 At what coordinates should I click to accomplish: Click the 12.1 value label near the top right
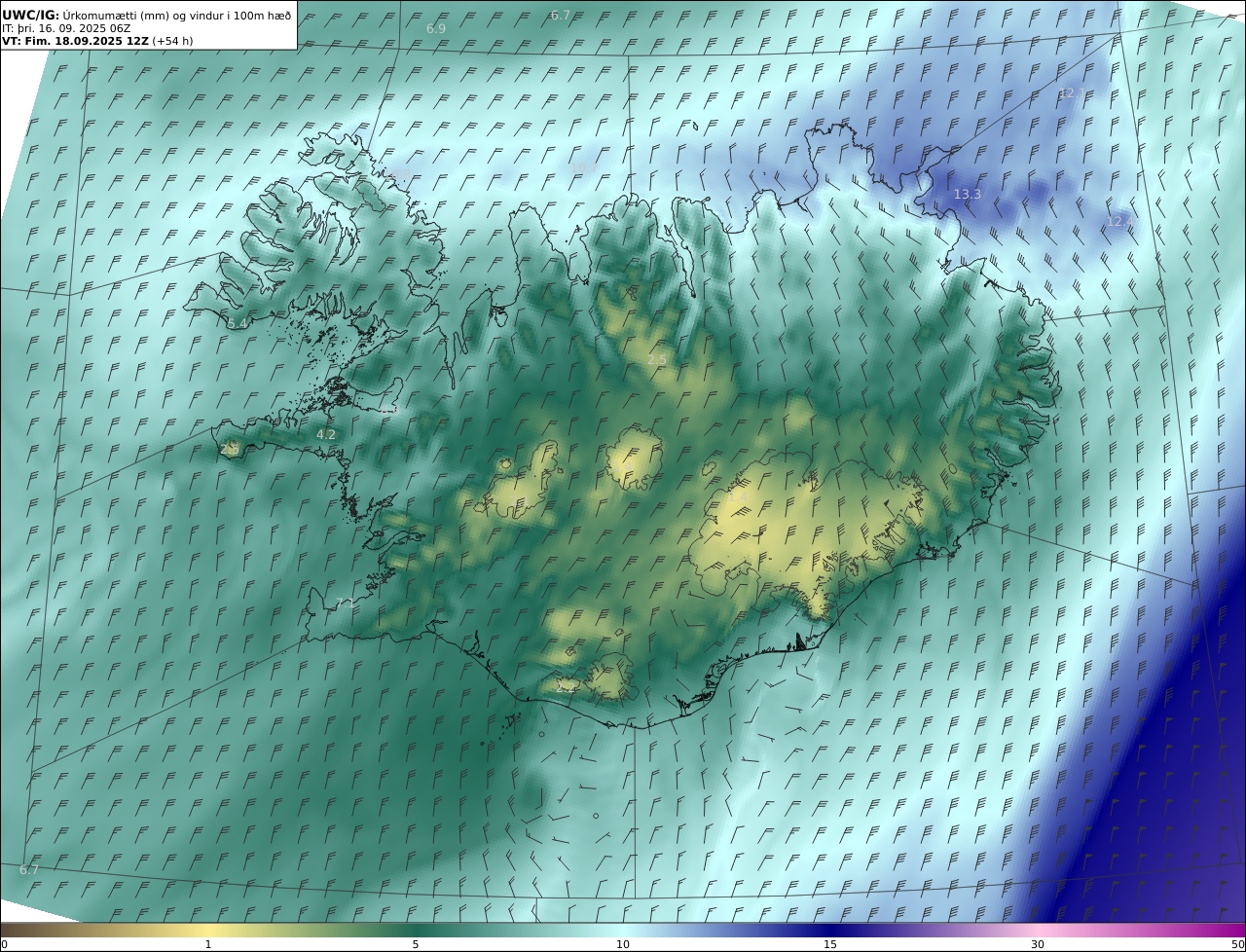1073,93
